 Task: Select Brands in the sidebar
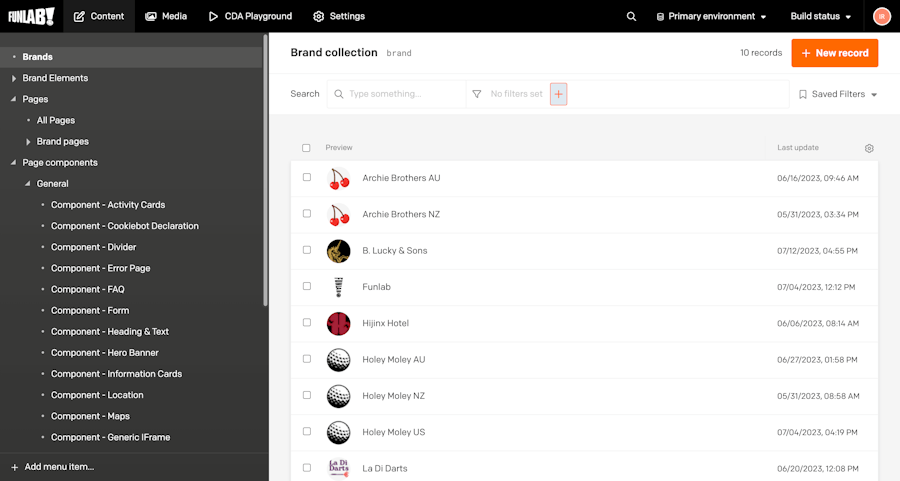pos(131,57)
